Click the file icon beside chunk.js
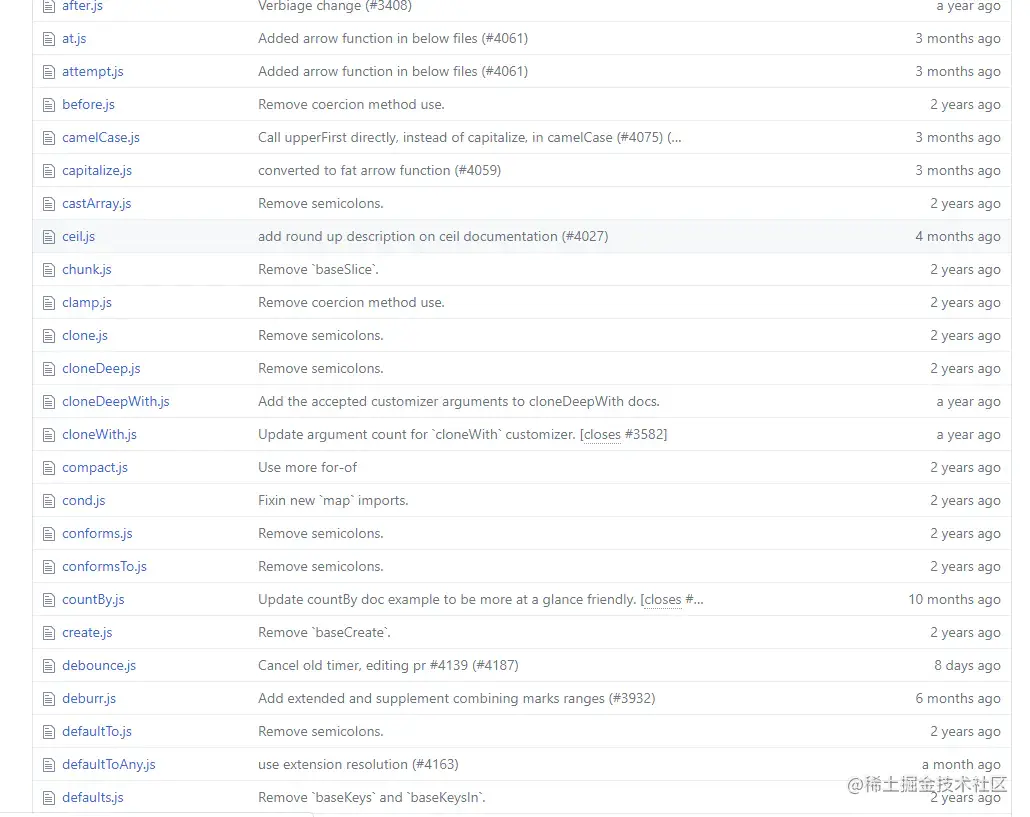The width and height of the screenshot is (1030, 817). click(x=49, y=270)
